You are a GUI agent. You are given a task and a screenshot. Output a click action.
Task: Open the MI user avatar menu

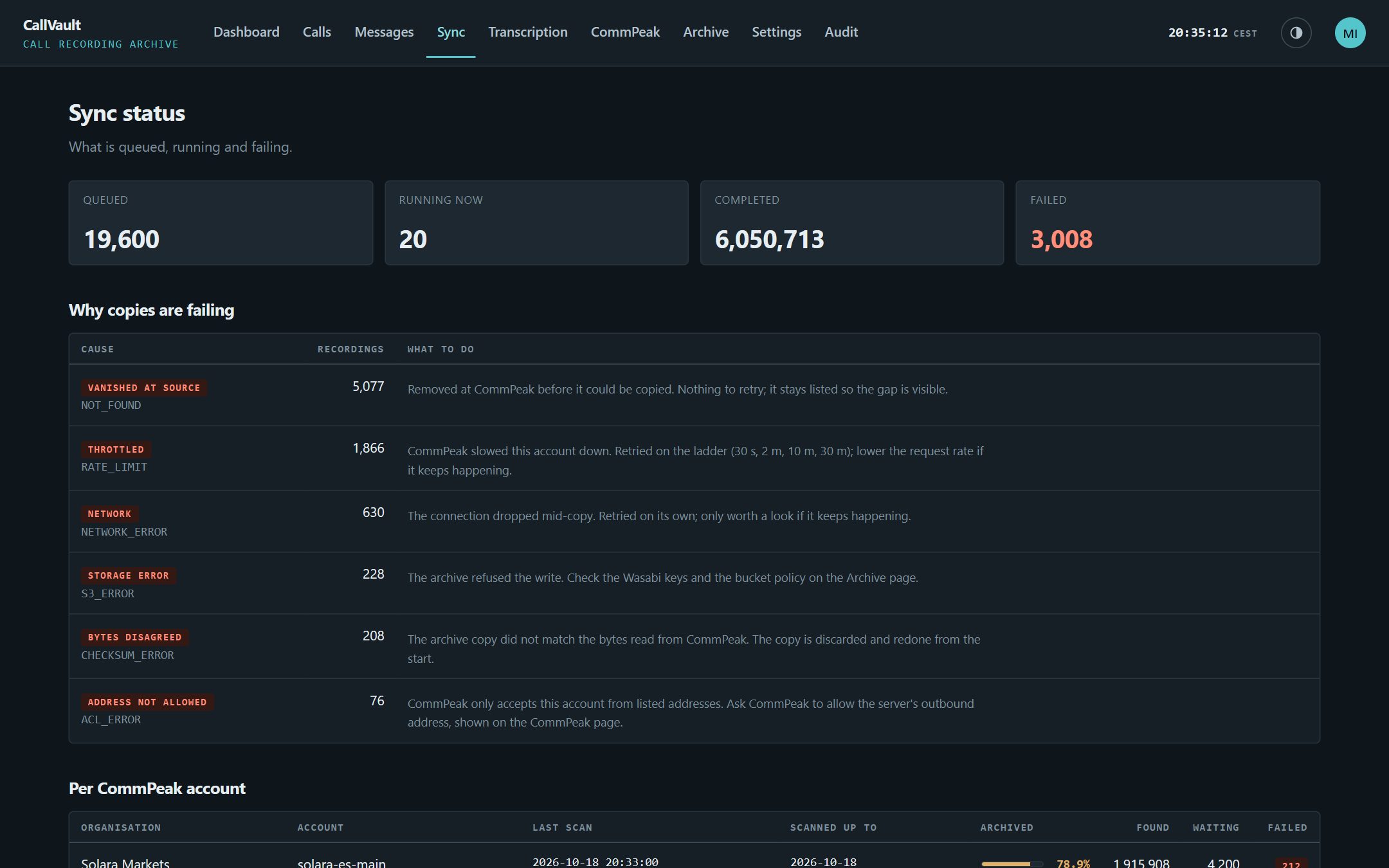click(x=1350, y=33)
